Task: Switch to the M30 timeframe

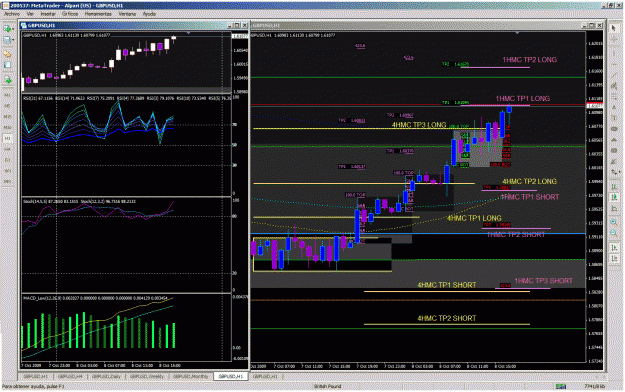Action: click(x=8, y=127)
